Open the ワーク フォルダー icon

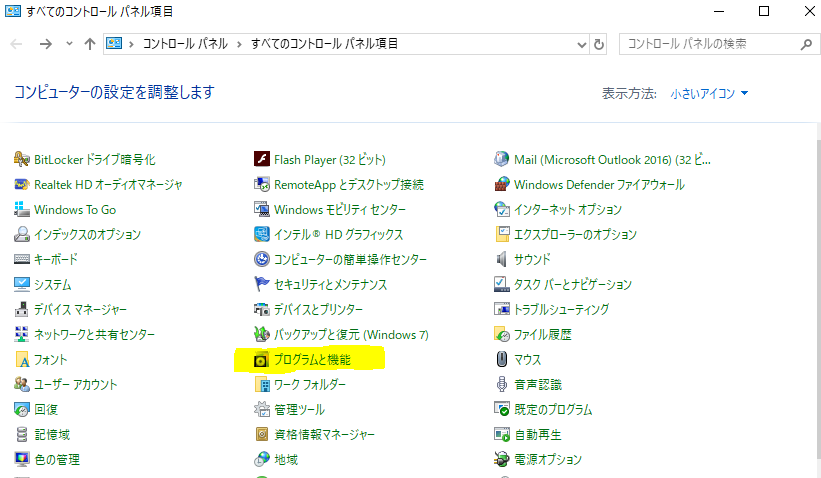(261, 384)
